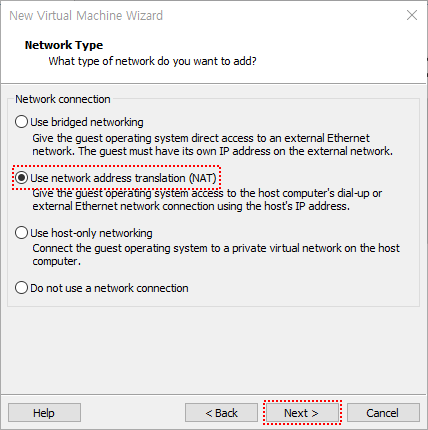
Task: Go to previous step with Back button
Action: pos(221,413)
